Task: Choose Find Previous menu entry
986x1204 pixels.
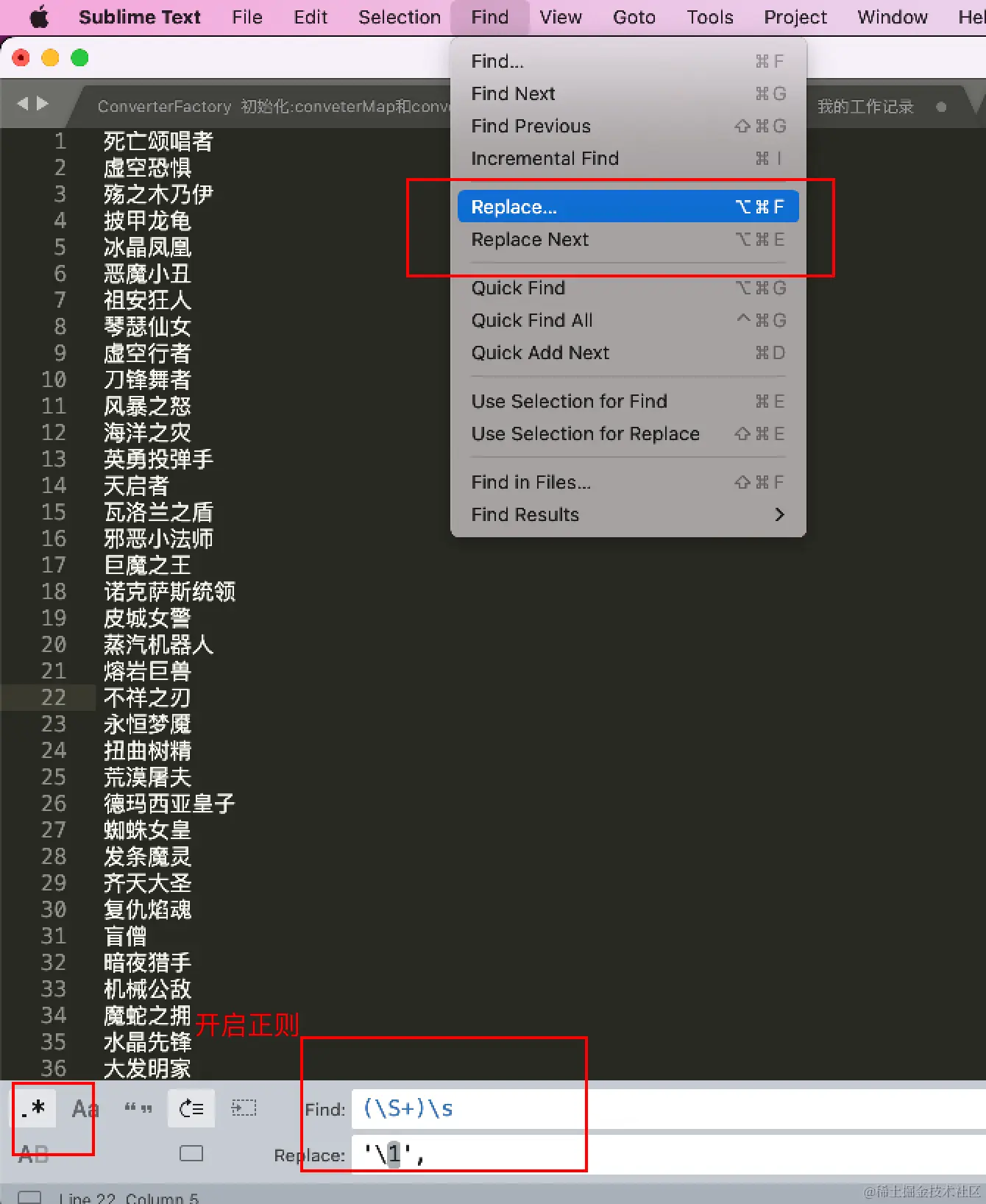Action: click(x=628, y=126)
